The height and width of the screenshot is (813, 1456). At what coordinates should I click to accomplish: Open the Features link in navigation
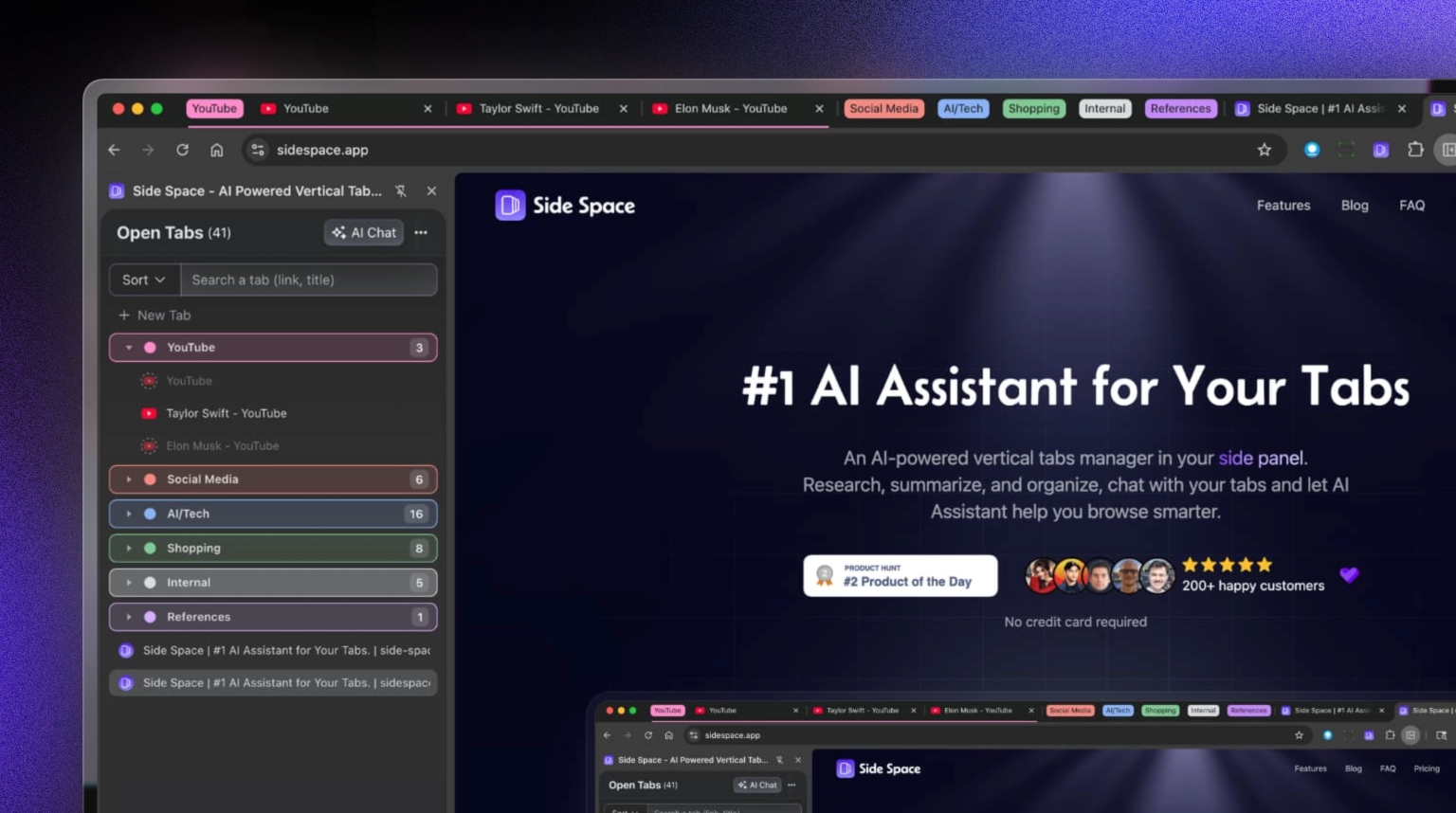1283,206
